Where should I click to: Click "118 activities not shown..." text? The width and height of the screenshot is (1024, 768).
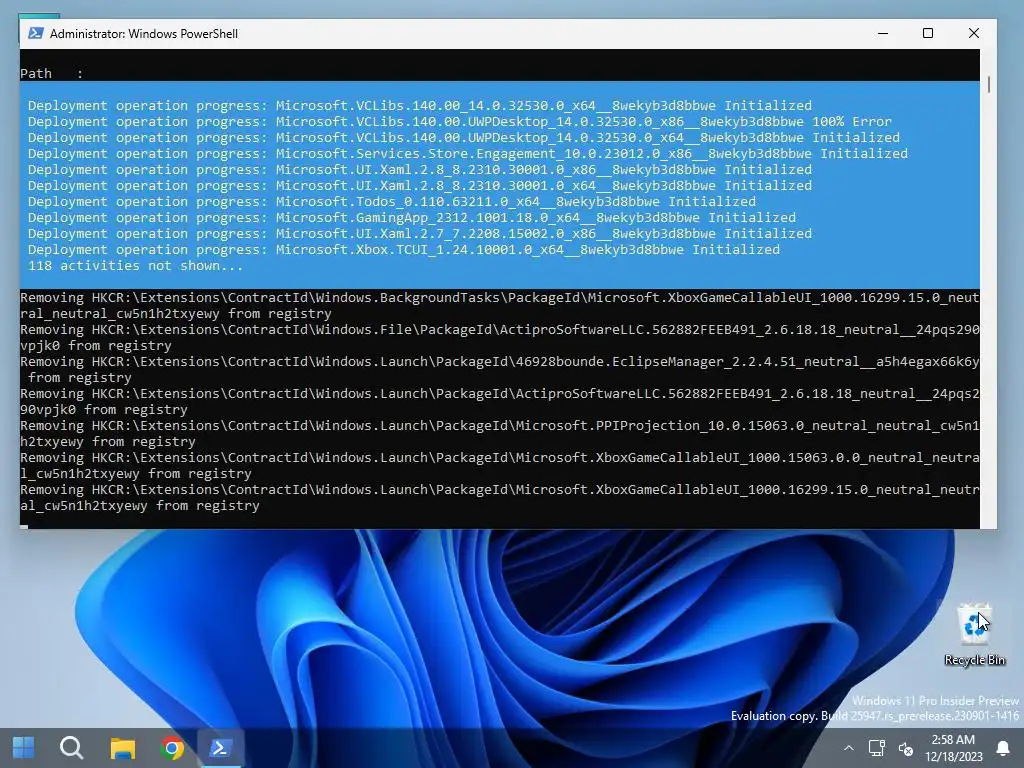click(135, 266)
